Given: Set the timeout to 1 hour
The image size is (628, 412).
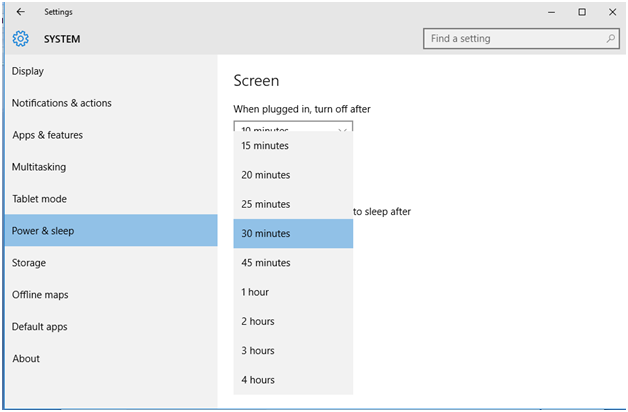Looking at the screenshot, I should click(292, 292).
